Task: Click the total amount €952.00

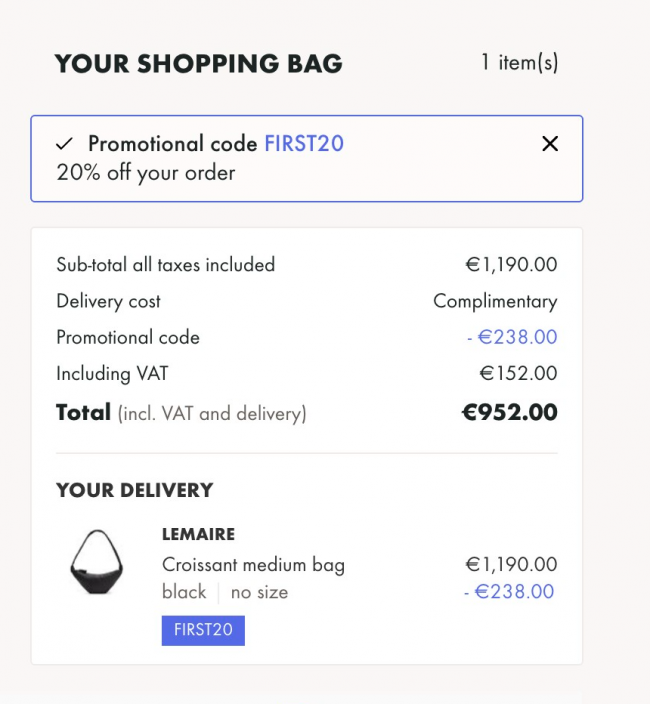Action: 509,412
